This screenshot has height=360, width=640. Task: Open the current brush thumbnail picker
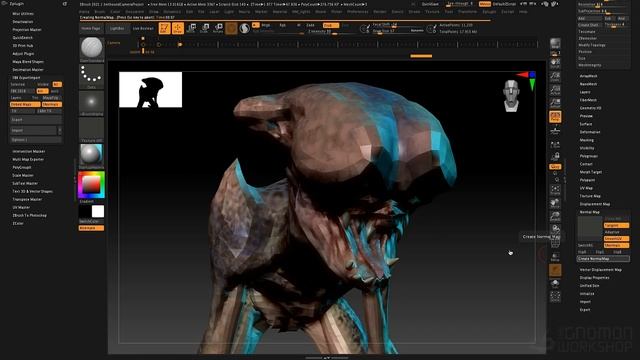(x=91, y=48)
